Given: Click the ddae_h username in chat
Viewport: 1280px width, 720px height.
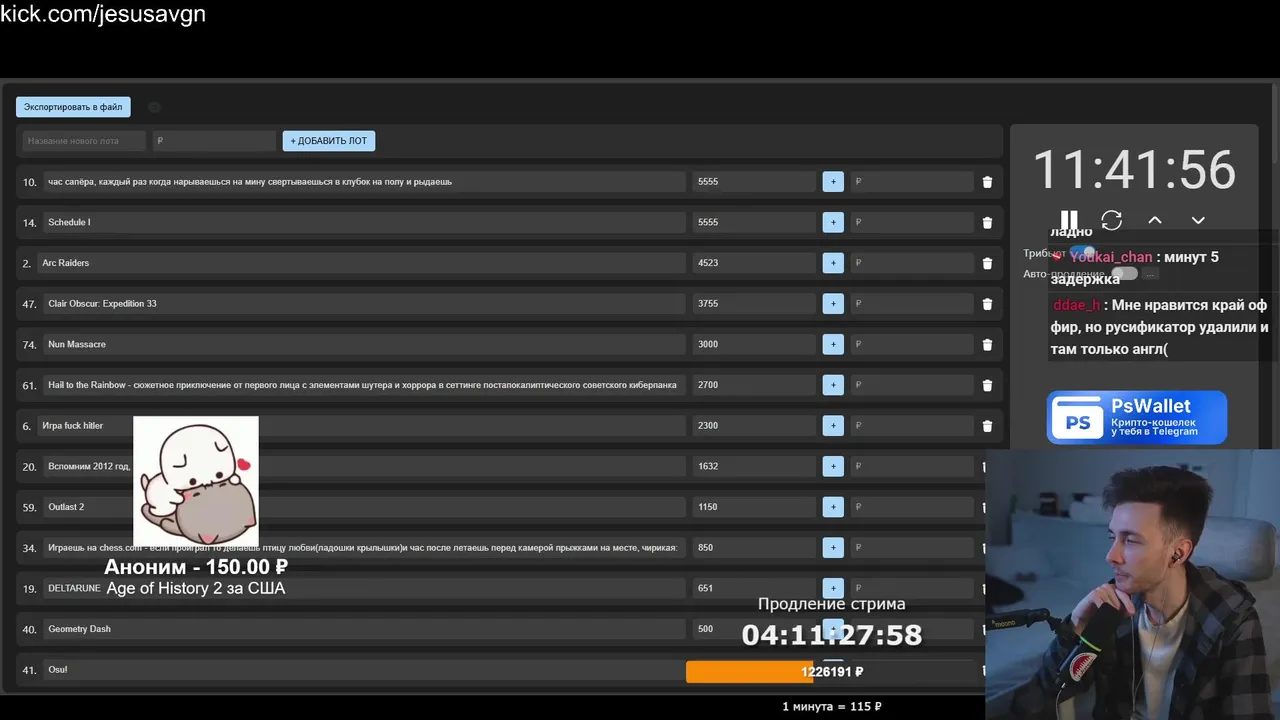Looking at the screenshot, I should tap(1077, 306).
